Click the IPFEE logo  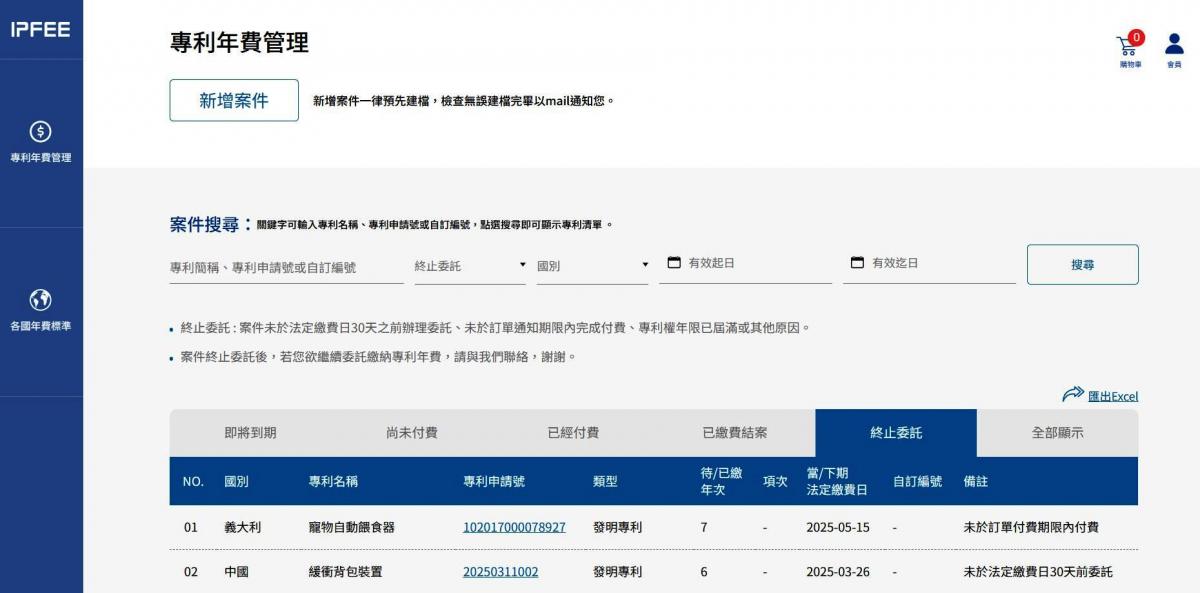point(41,30)
